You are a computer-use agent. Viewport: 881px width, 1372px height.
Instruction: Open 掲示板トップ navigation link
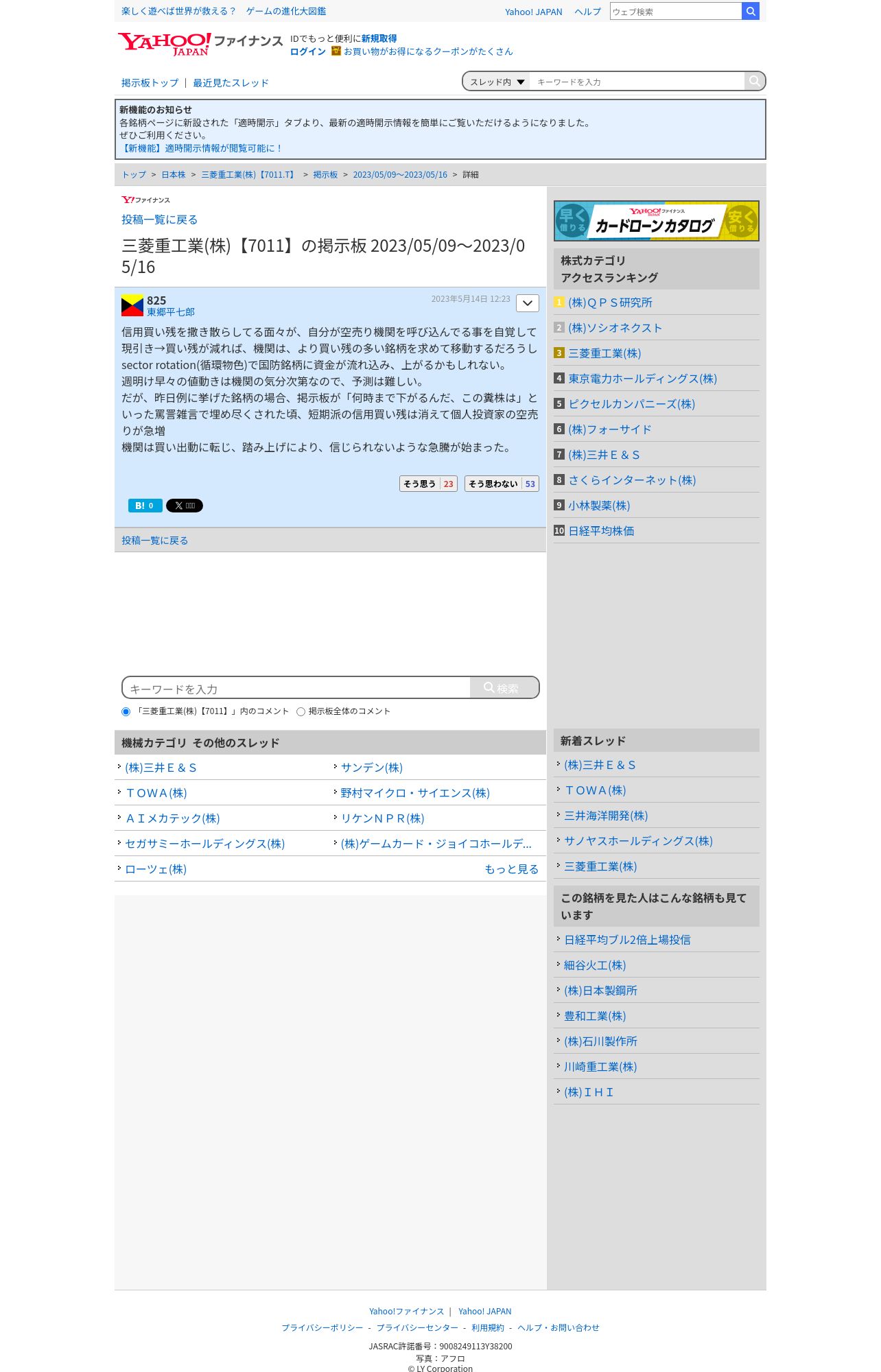tap(150, 83)
